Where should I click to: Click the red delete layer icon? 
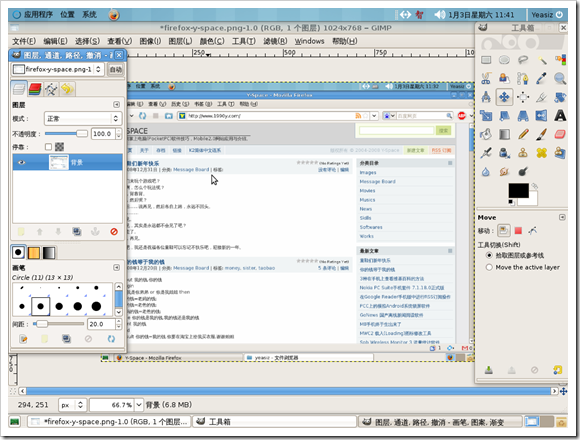[114, 232]
